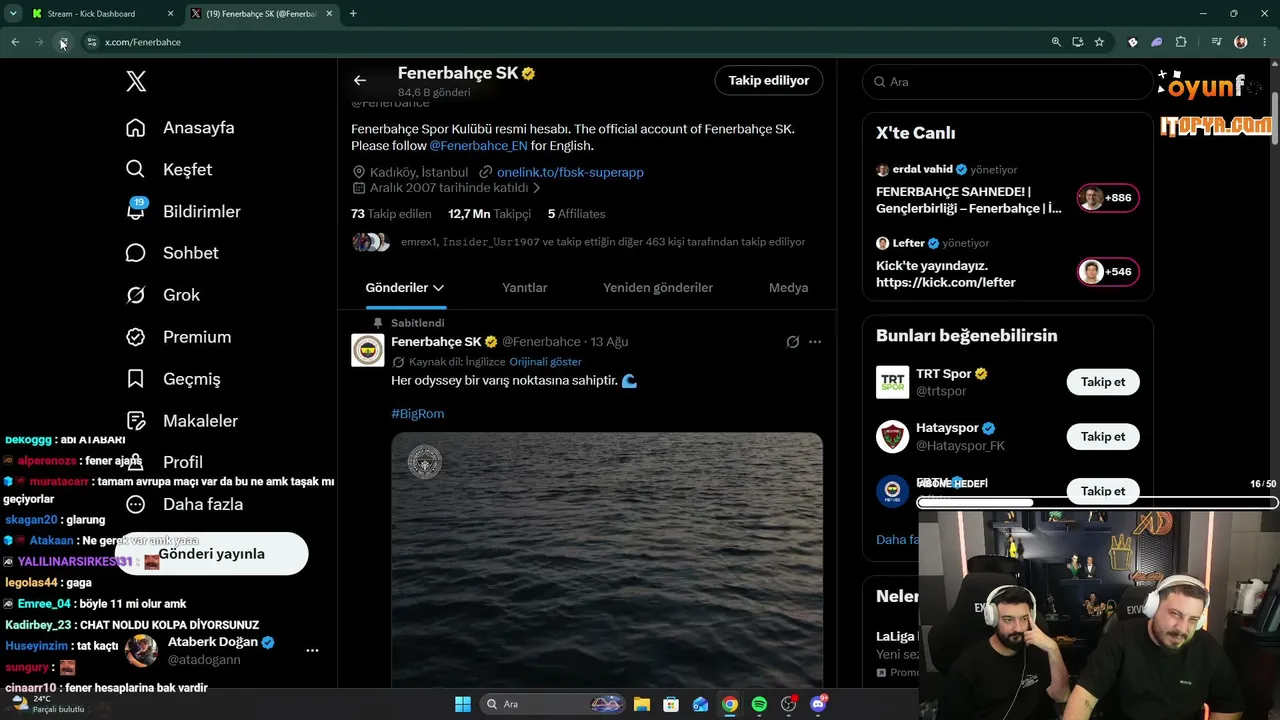Open Bildirimler notifications bell
The image size is (1280, 720).
point(183,211)
